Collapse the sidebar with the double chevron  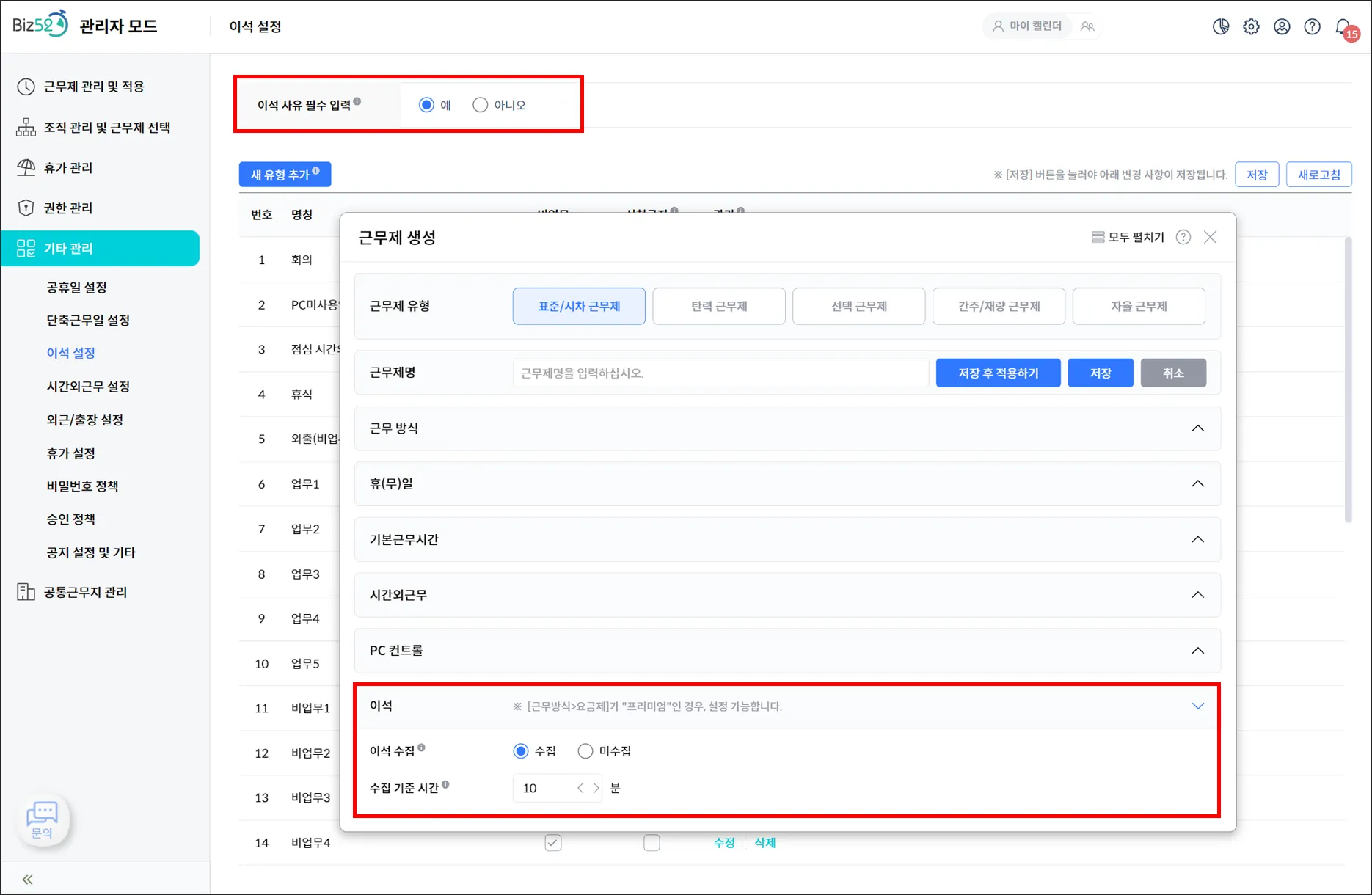(27, 880)
